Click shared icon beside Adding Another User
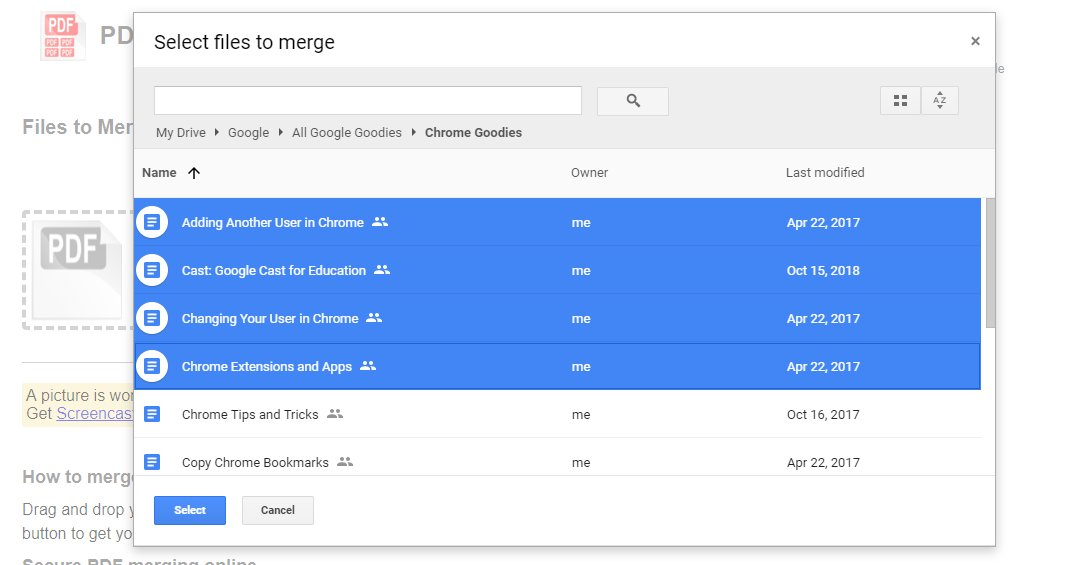 (380, 222)
